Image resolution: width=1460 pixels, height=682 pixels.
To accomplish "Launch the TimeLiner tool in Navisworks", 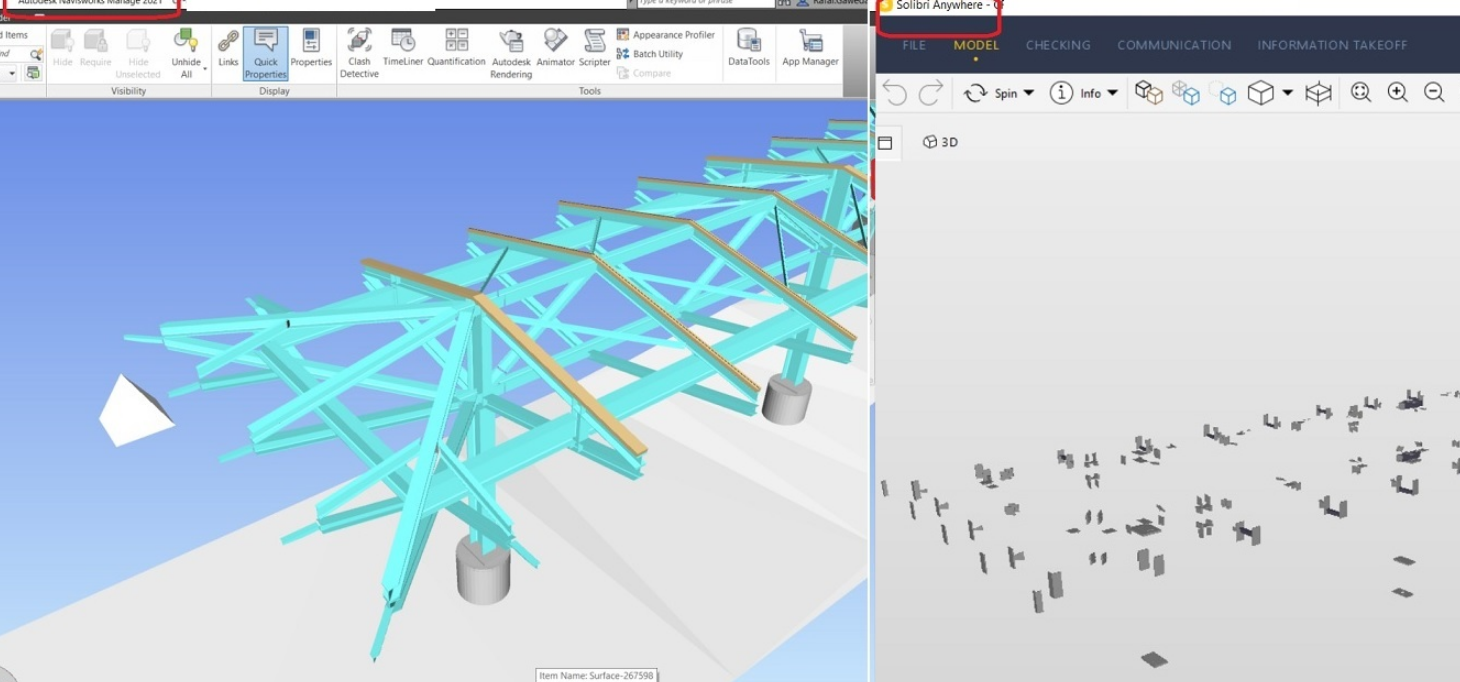I will (404, 48).
